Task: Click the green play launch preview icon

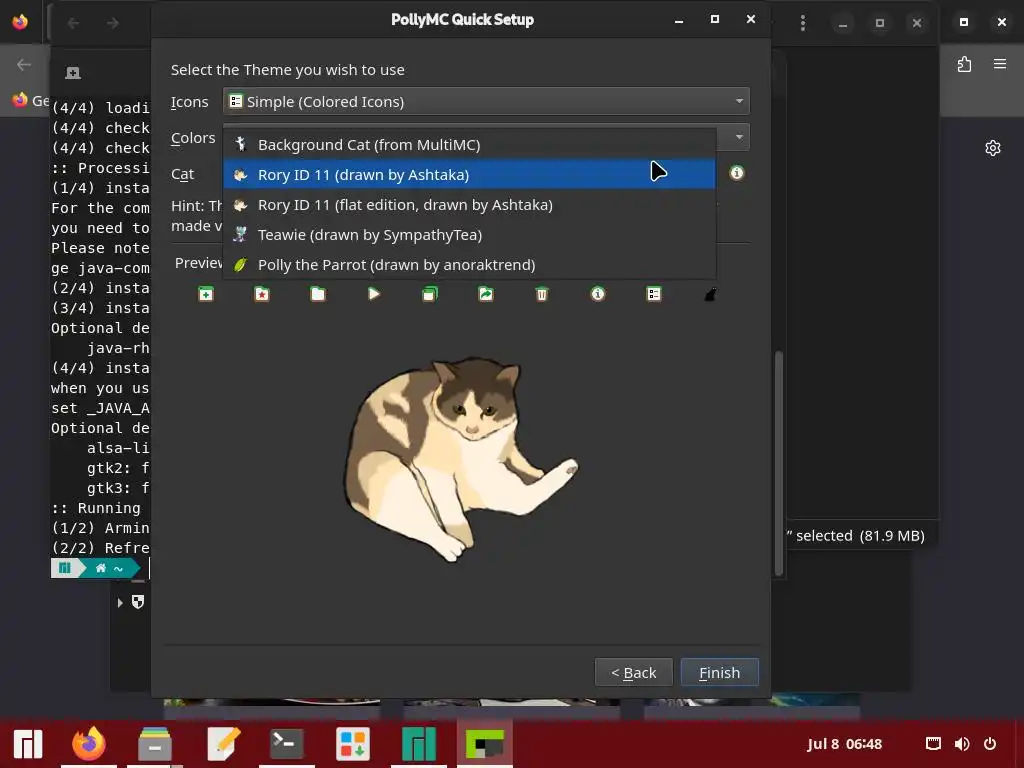Action: [x=374, y=294]
